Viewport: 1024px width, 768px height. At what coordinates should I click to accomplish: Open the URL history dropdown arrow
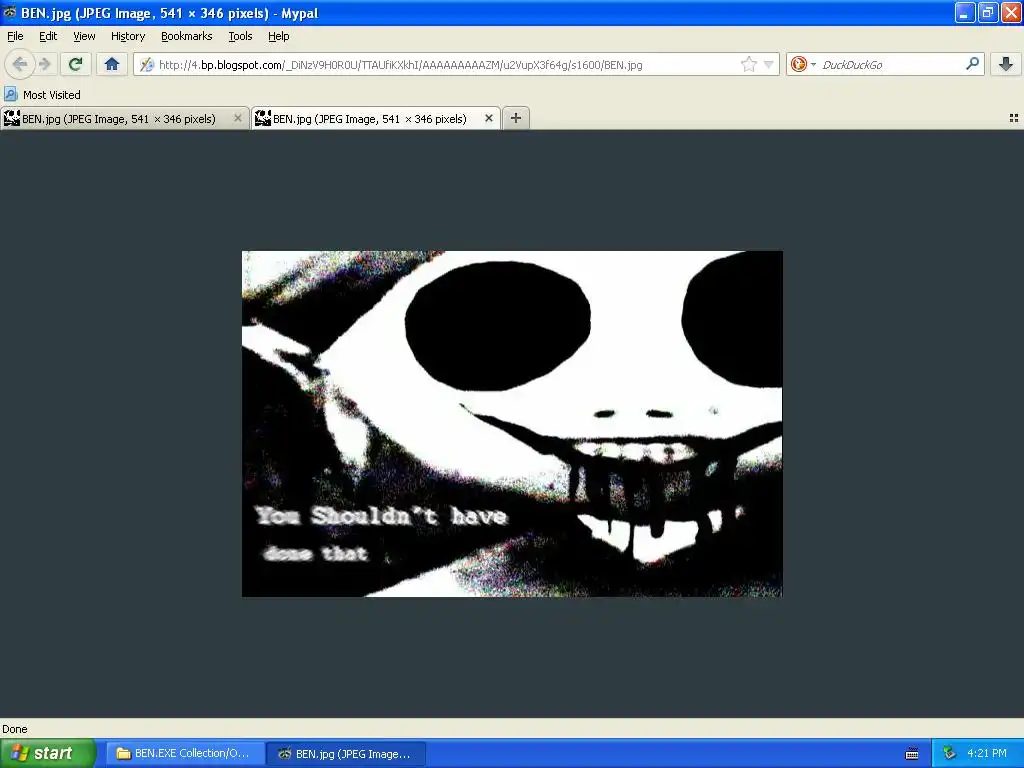coord(769,64)
